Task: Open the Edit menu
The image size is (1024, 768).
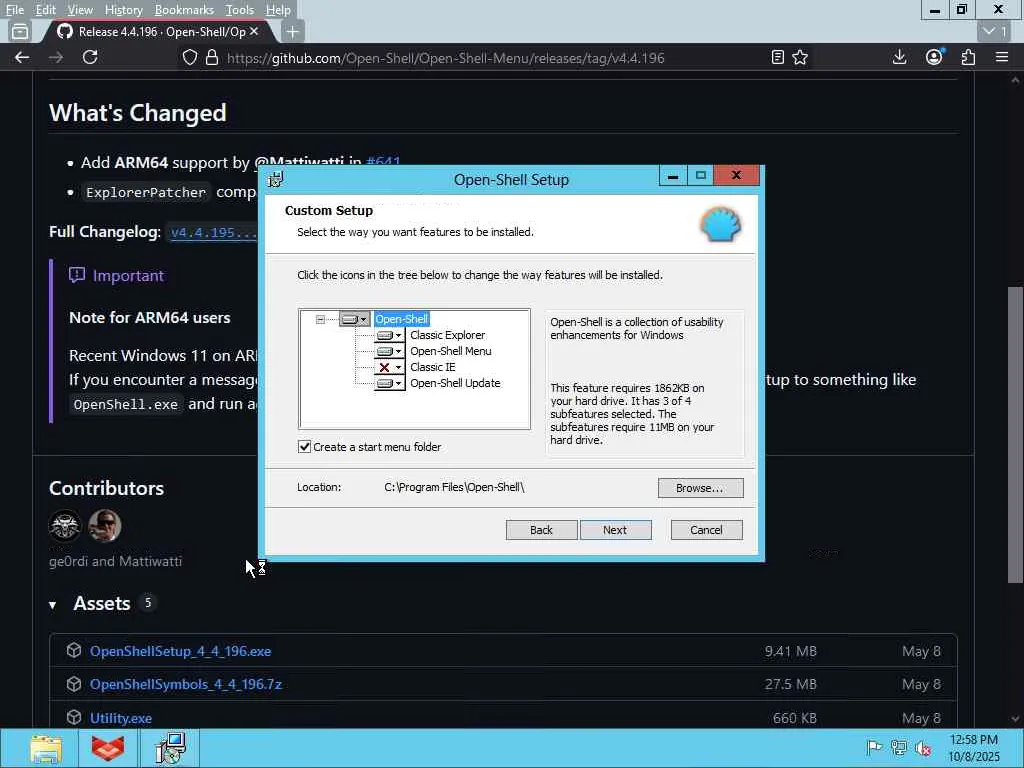Action: point(45,10)
